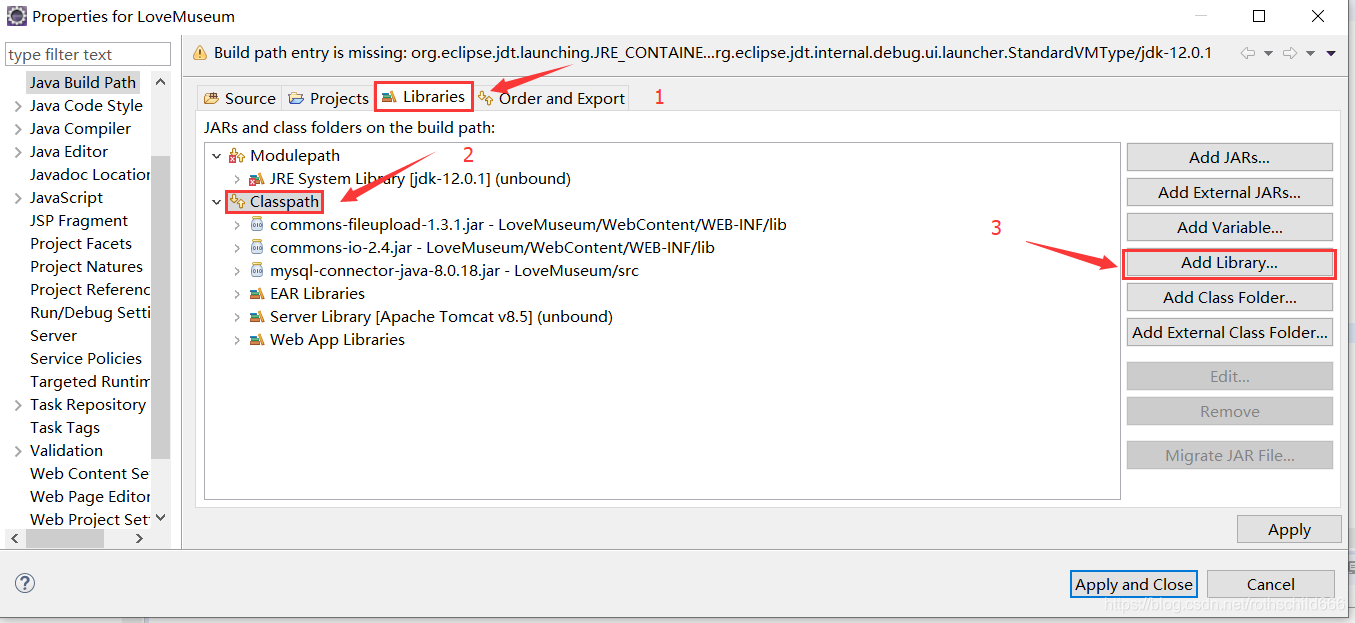The height and width of the screenshot is (623, 1355).
Task: Expand JavaScript in sidebar
Action: 18,198
